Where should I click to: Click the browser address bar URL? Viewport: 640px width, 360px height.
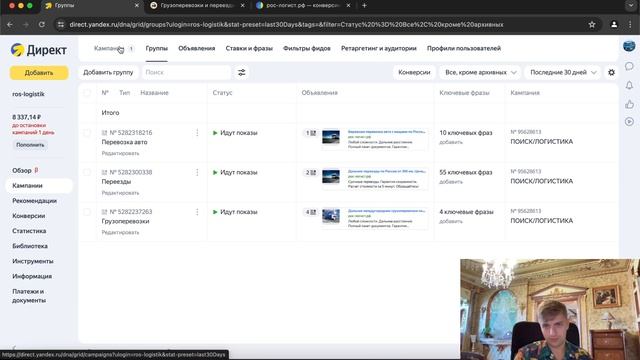click(x=286, y=24)
